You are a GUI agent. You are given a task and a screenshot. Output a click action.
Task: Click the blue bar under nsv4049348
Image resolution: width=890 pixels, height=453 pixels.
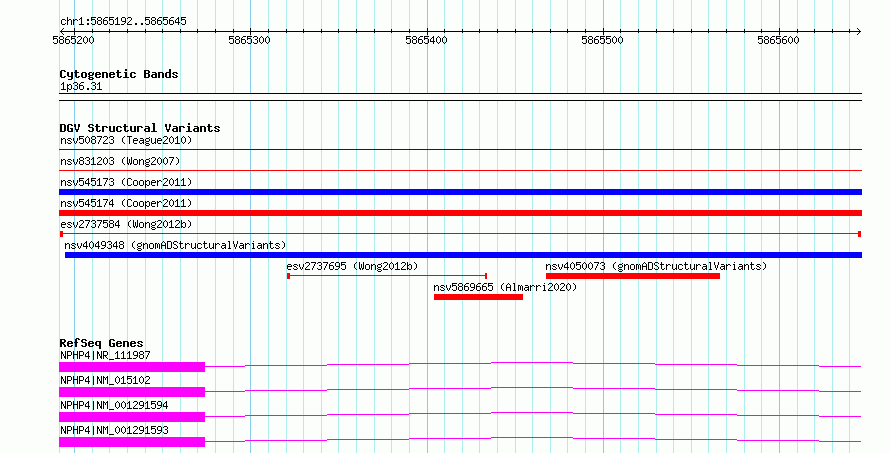point(463,255)
